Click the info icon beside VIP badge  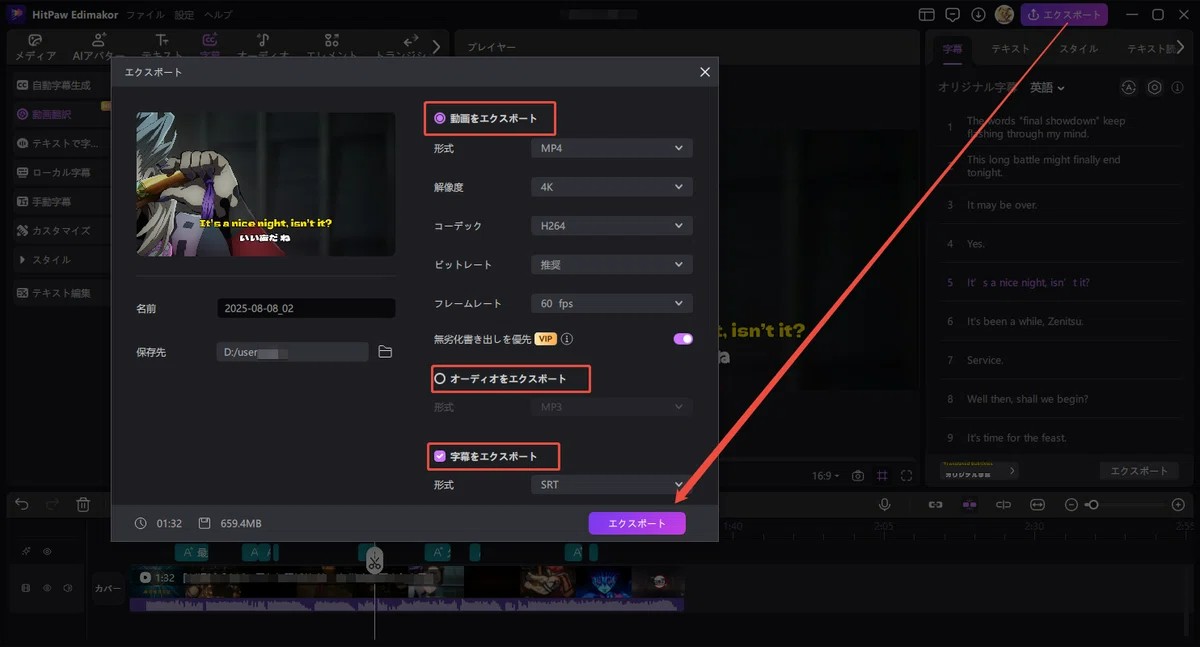point(567,339)
